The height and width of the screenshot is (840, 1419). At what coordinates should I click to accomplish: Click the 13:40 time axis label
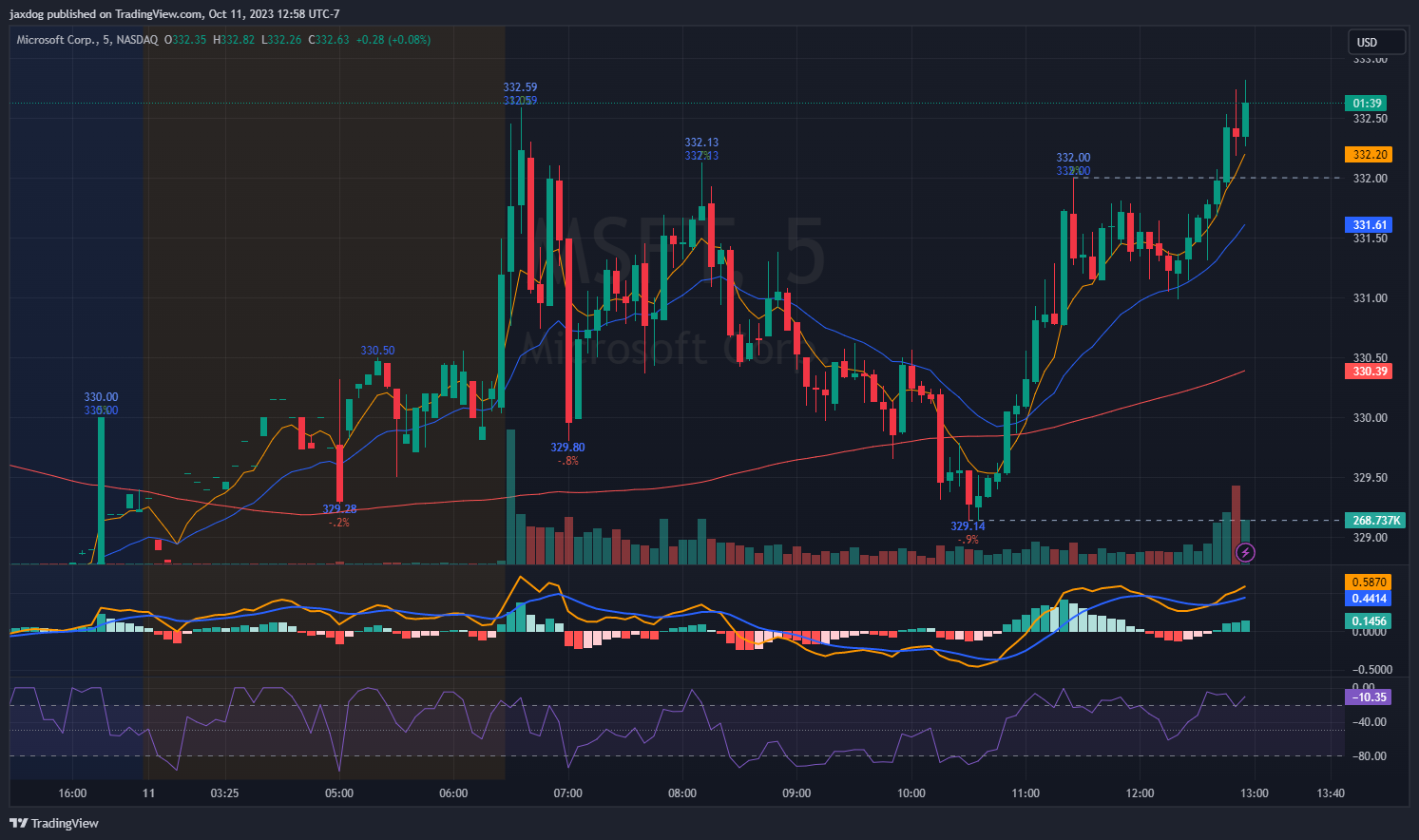click(1331, 793)
